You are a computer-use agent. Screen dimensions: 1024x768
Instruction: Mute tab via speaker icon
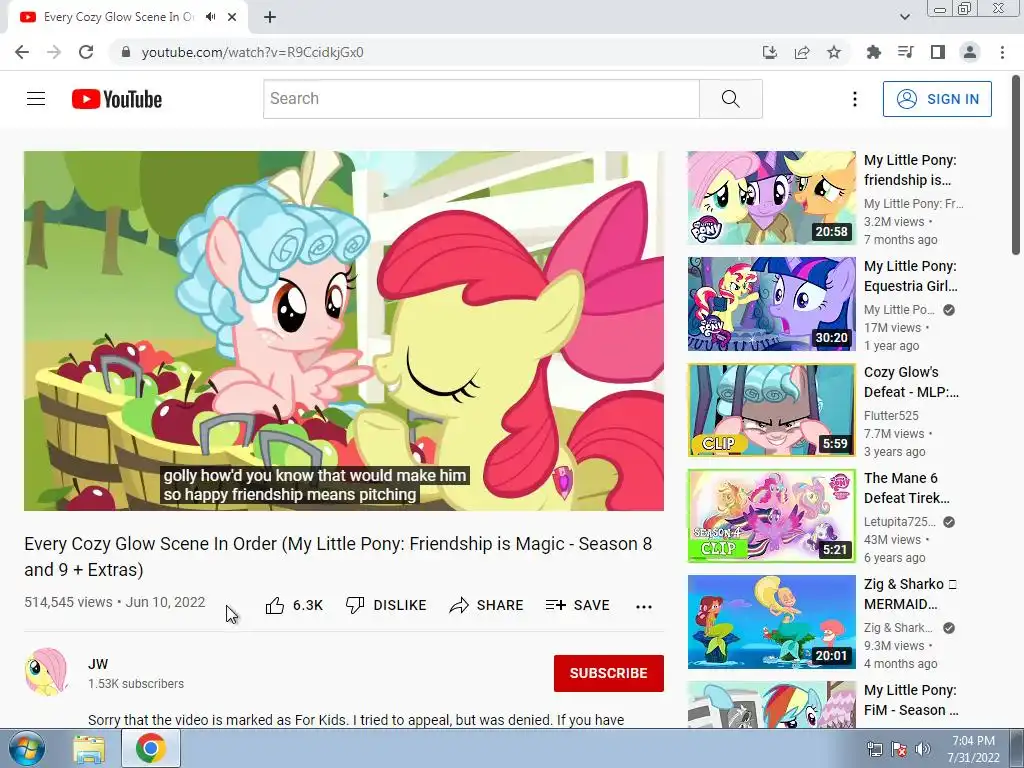210,17
